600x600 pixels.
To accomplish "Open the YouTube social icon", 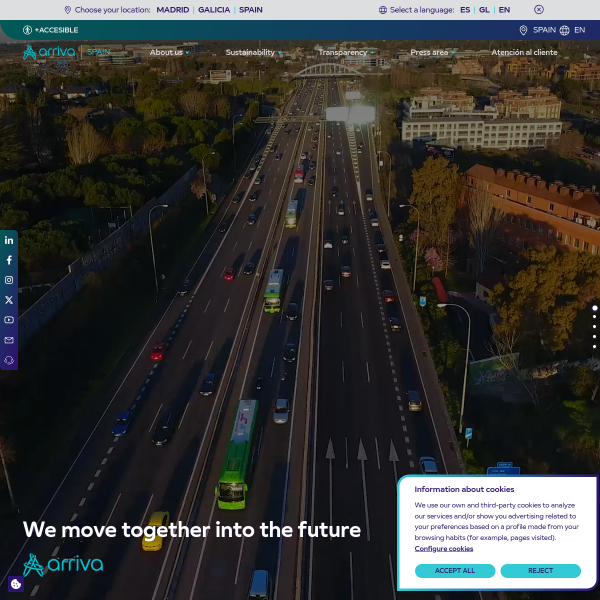I will (x=9, y=320).
